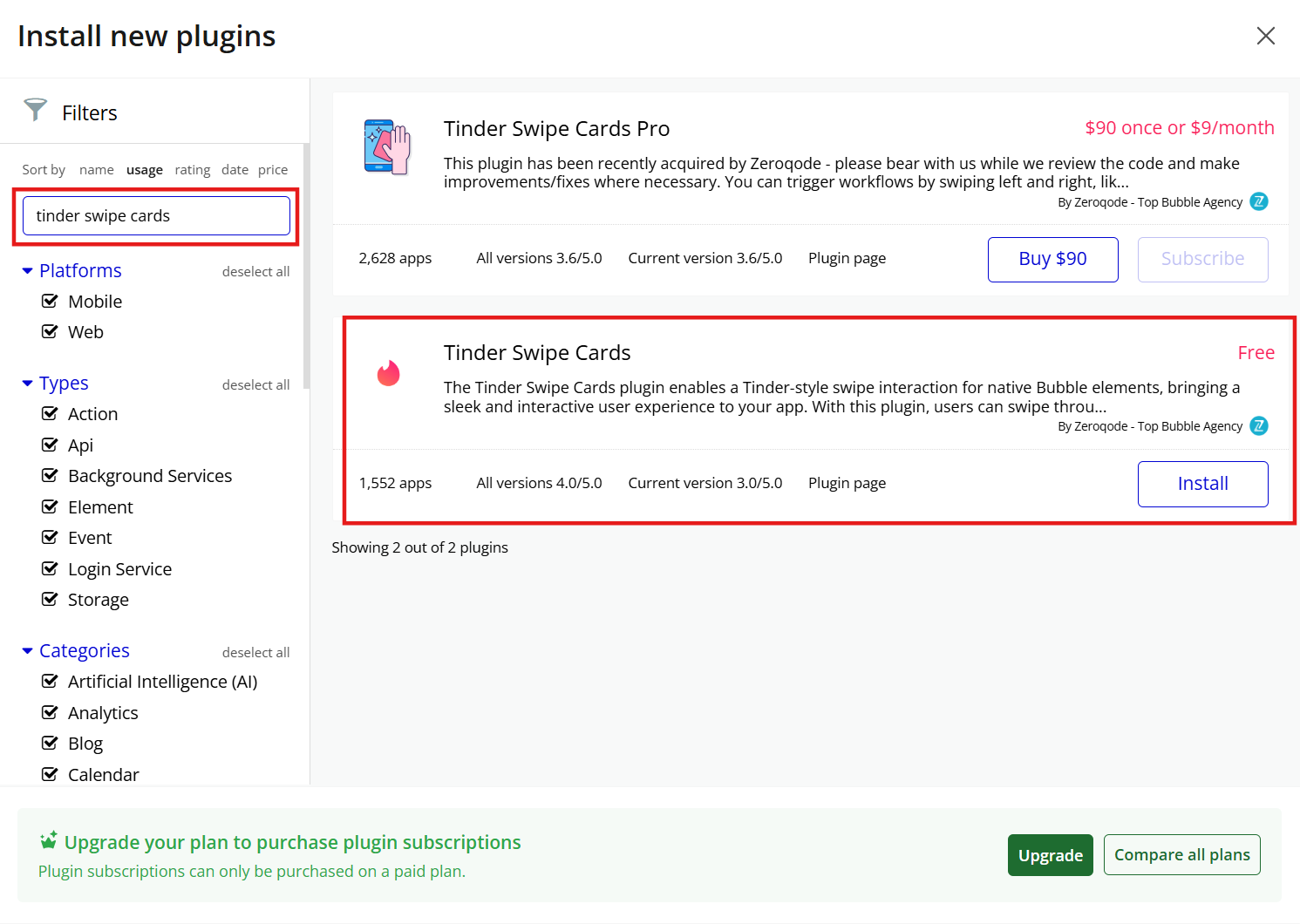
Task: Click Zeroqode badge icon on free plugin
Action: (x=1258, y=425)
